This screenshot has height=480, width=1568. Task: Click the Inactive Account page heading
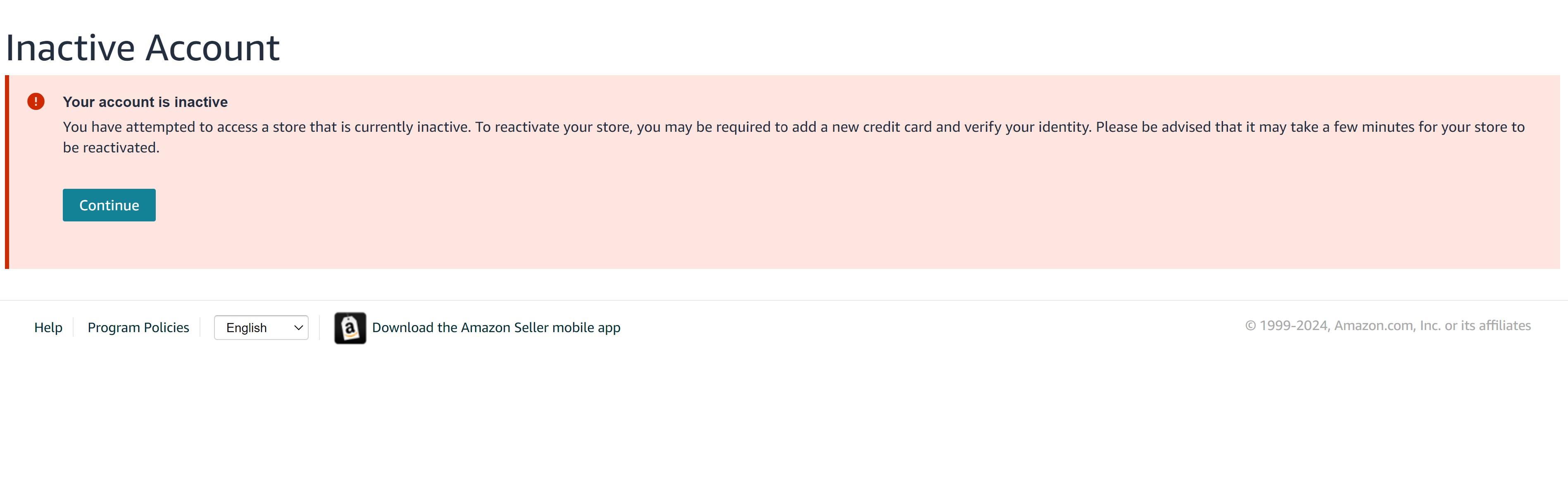[143, 48]
